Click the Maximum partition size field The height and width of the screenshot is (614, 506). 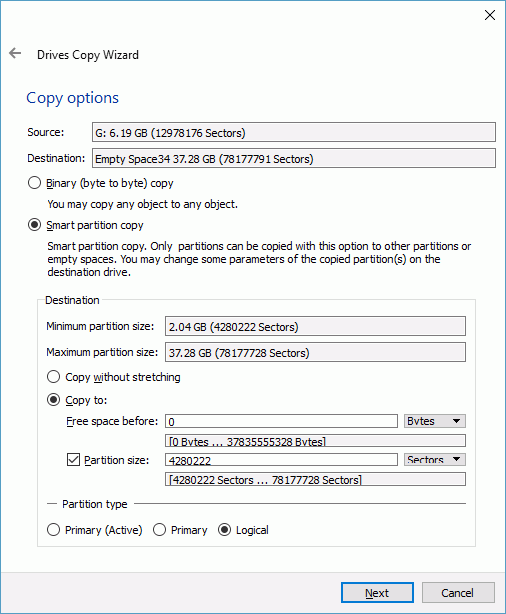pos(315,352)
